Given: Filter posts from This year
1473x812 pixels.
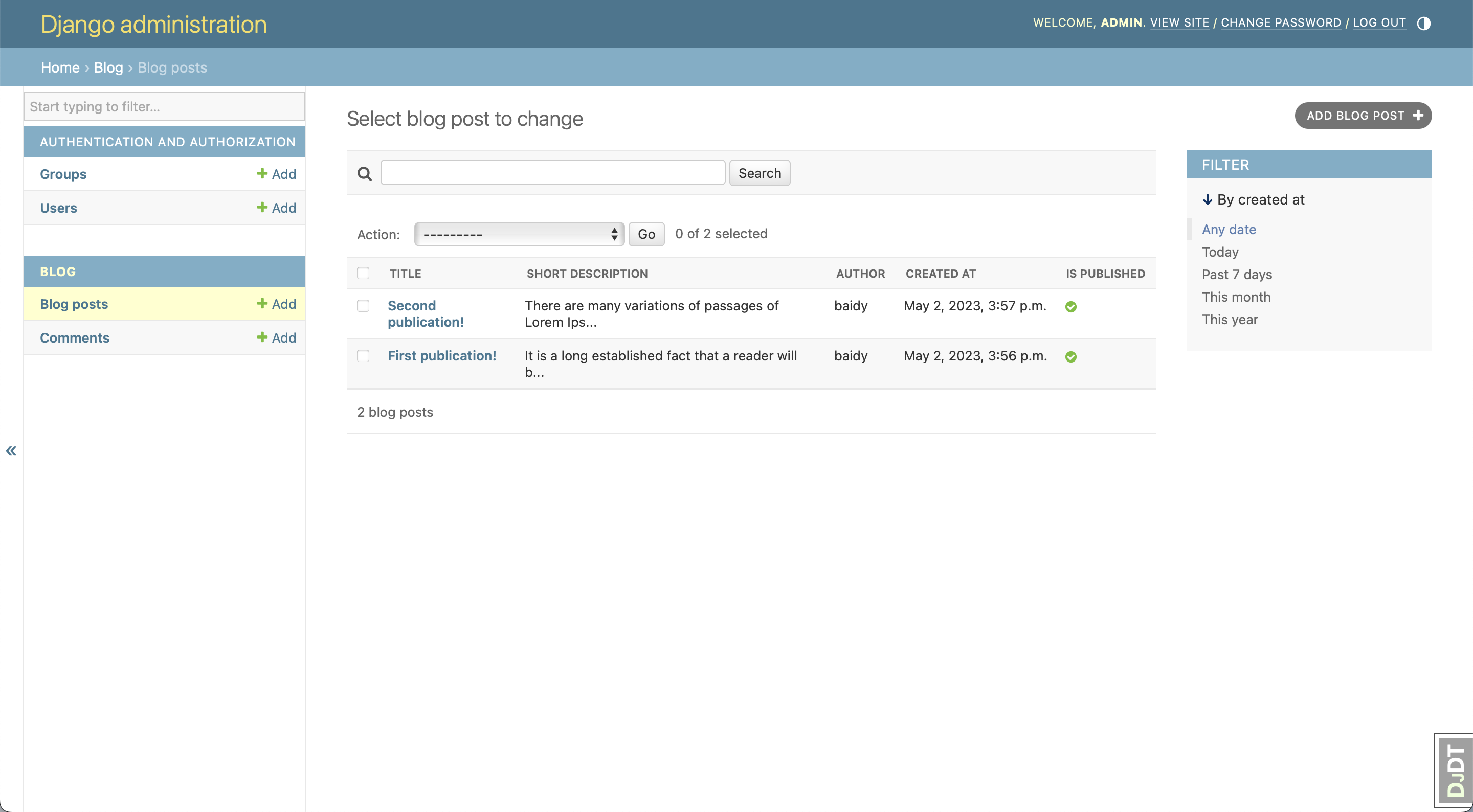Looking at the screenshot, I should [1230, 319].
